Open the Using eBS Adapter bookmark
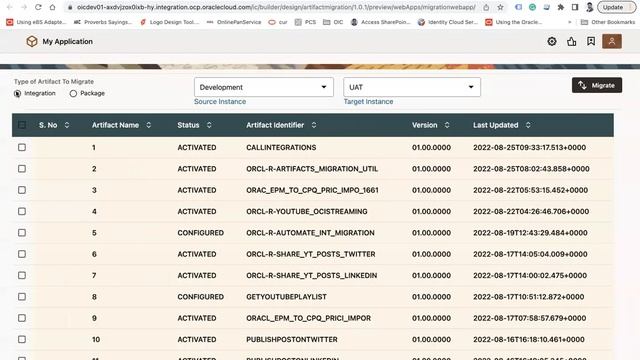The width and height of the screenshot is (640, 360). click(x=36, y=22)
